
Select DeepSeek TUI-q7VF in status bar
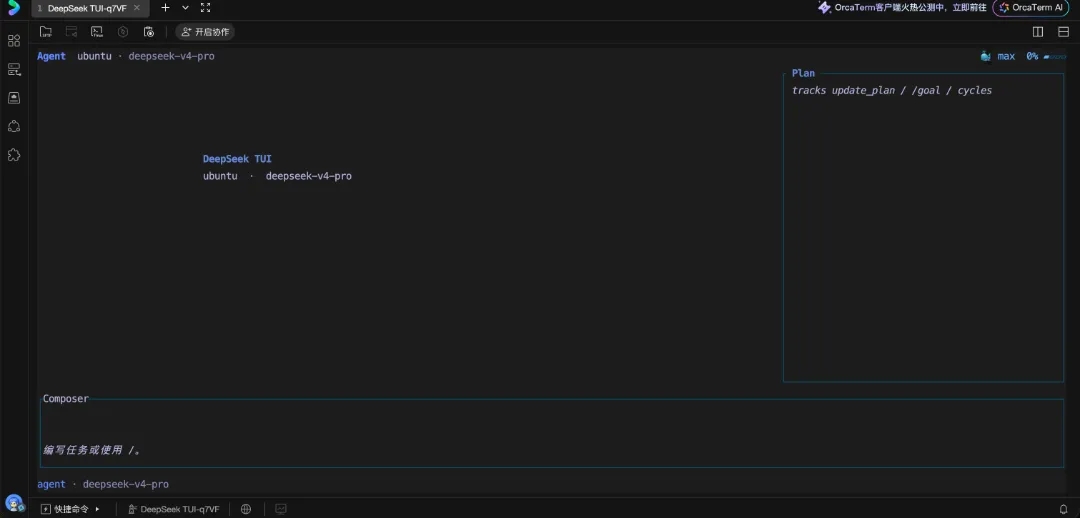pos(174,509)
